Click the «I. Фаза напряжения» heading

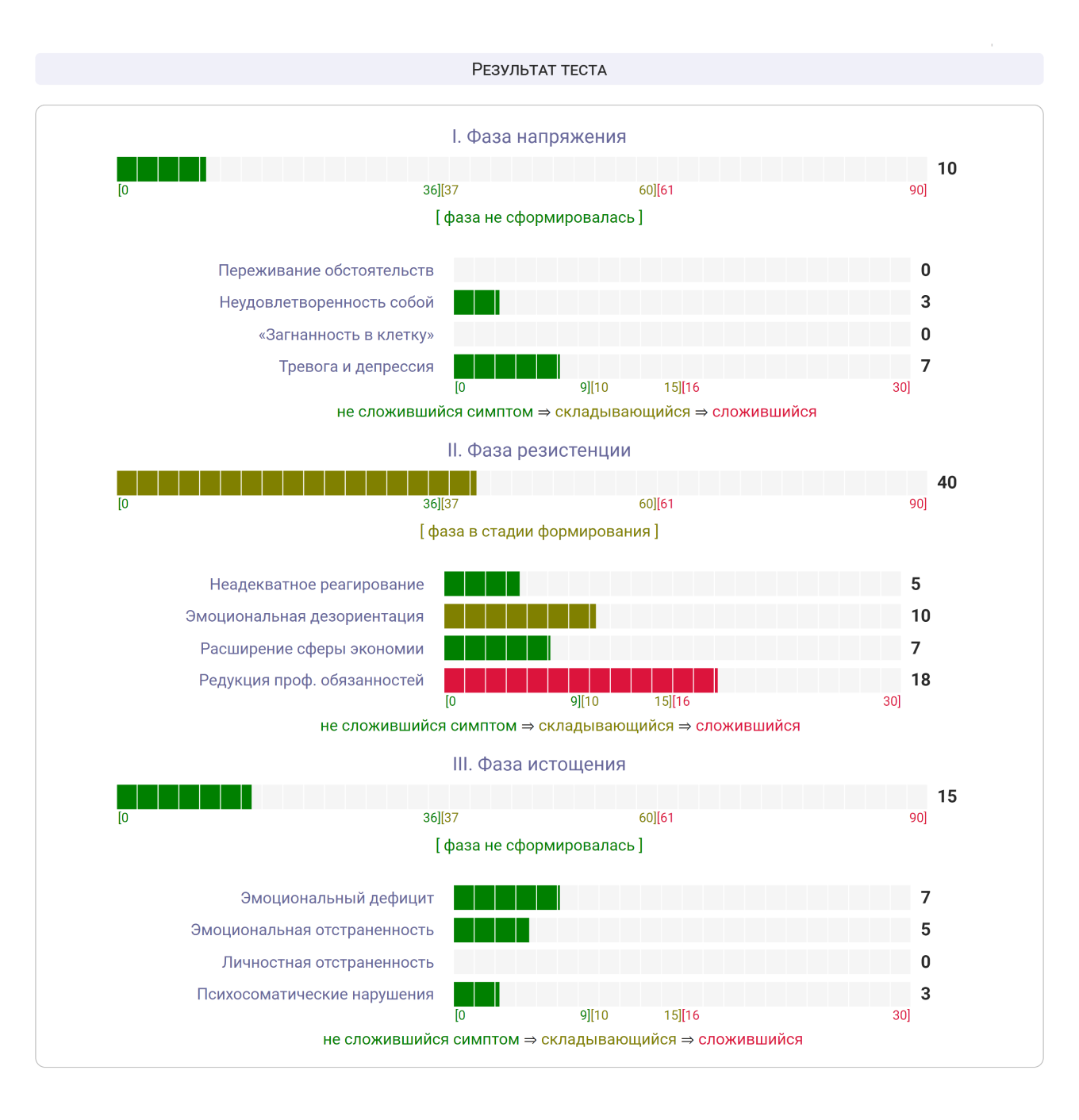[x=539, y=136]
